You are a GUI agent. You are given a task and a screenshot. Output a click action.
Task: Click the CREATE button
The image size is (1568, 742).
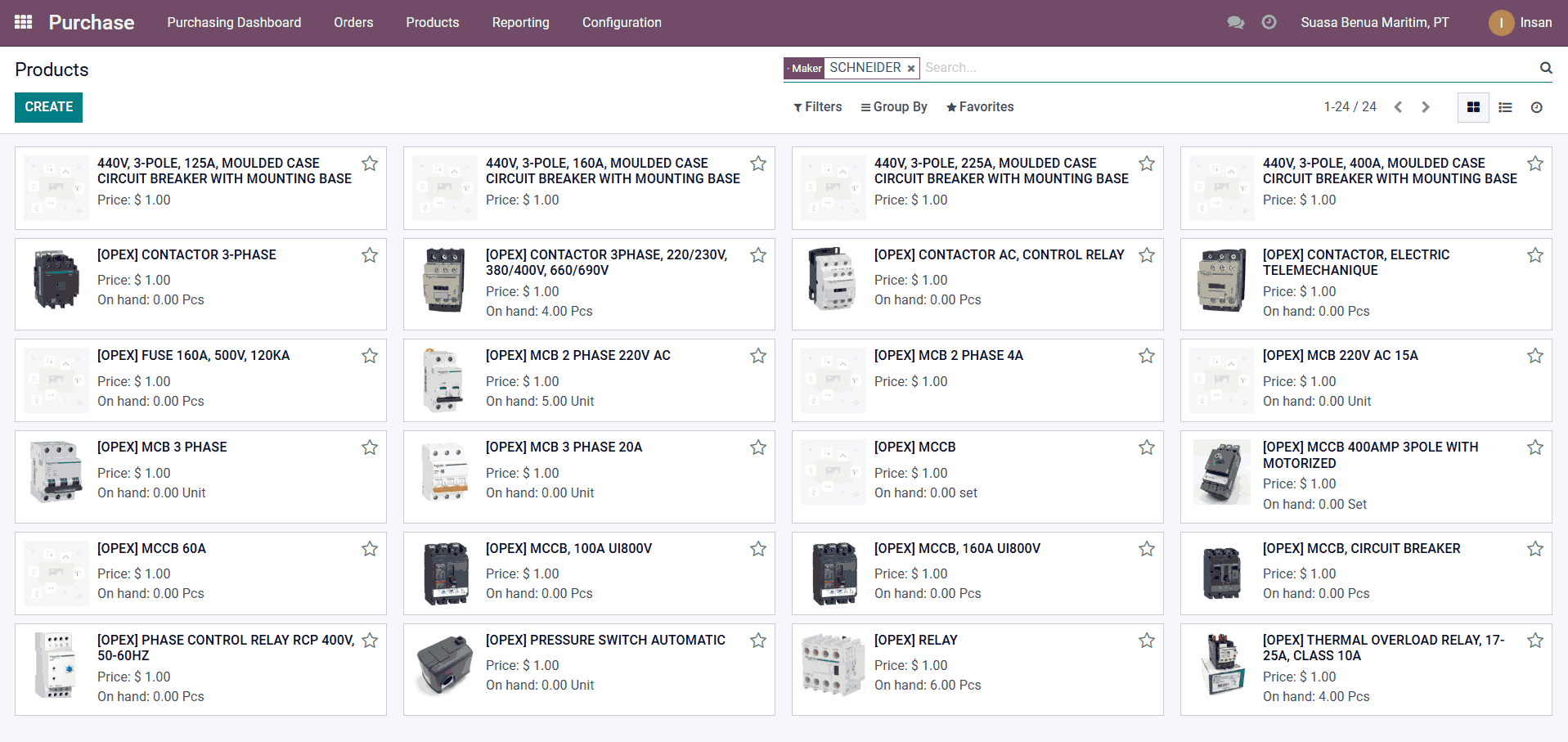tap(49, 107)
